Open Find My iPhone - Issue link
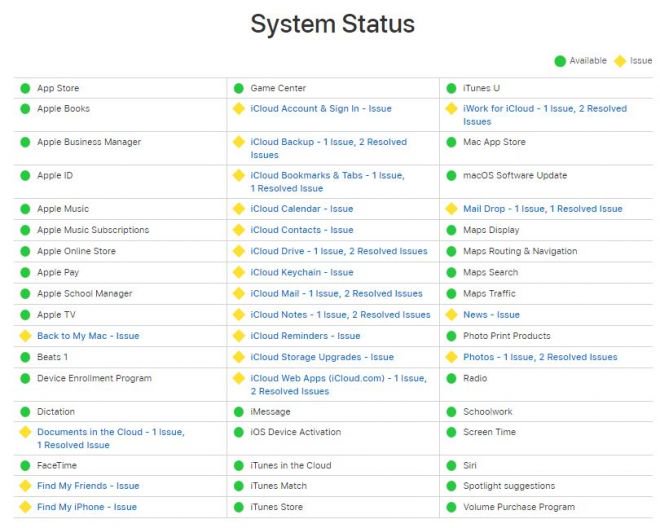660x528 pixels. pos(87,507)
